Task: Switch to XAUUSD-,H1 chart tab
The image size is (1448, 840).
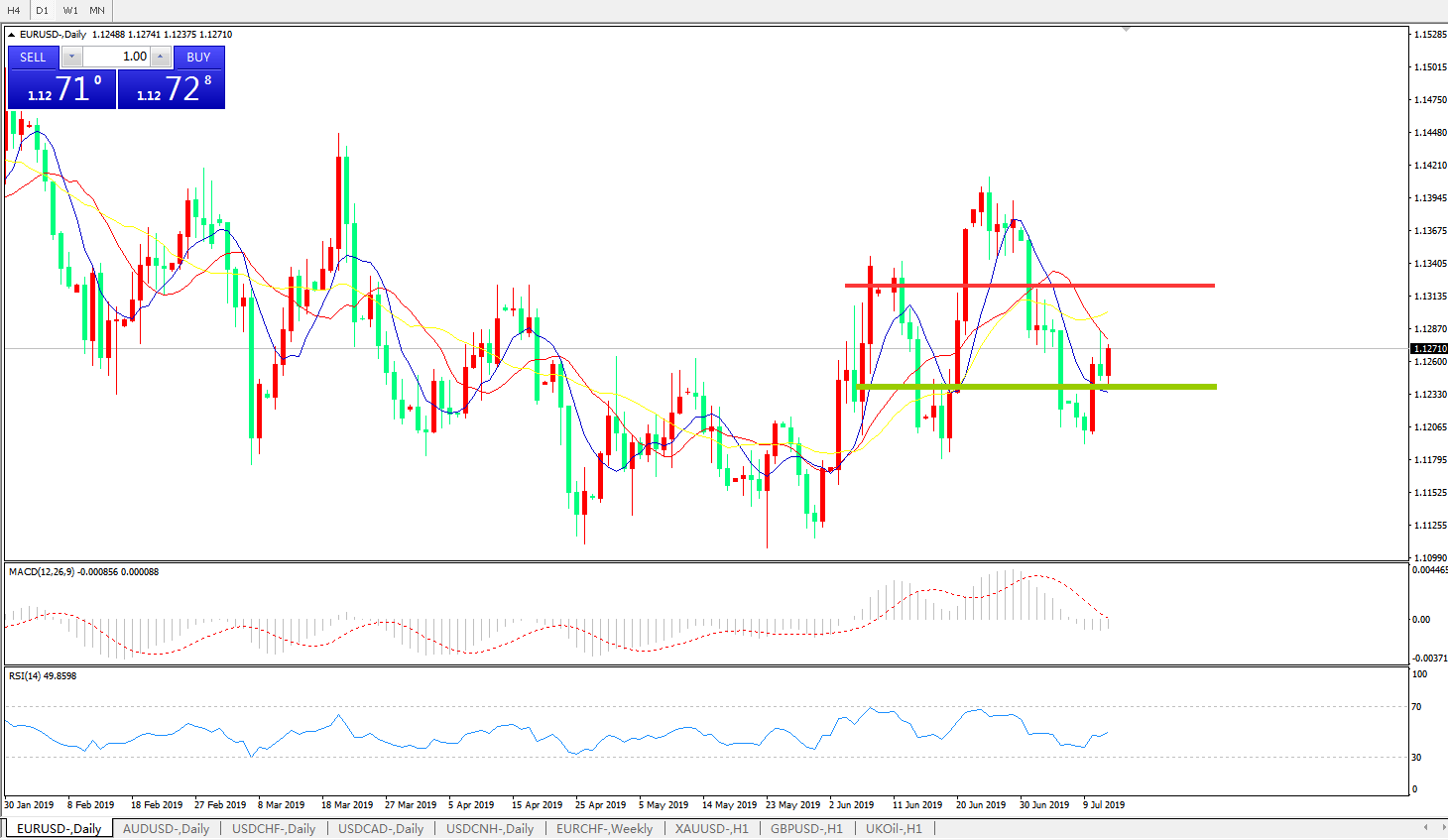Action: pyautogui.click(x=711, y=828)
